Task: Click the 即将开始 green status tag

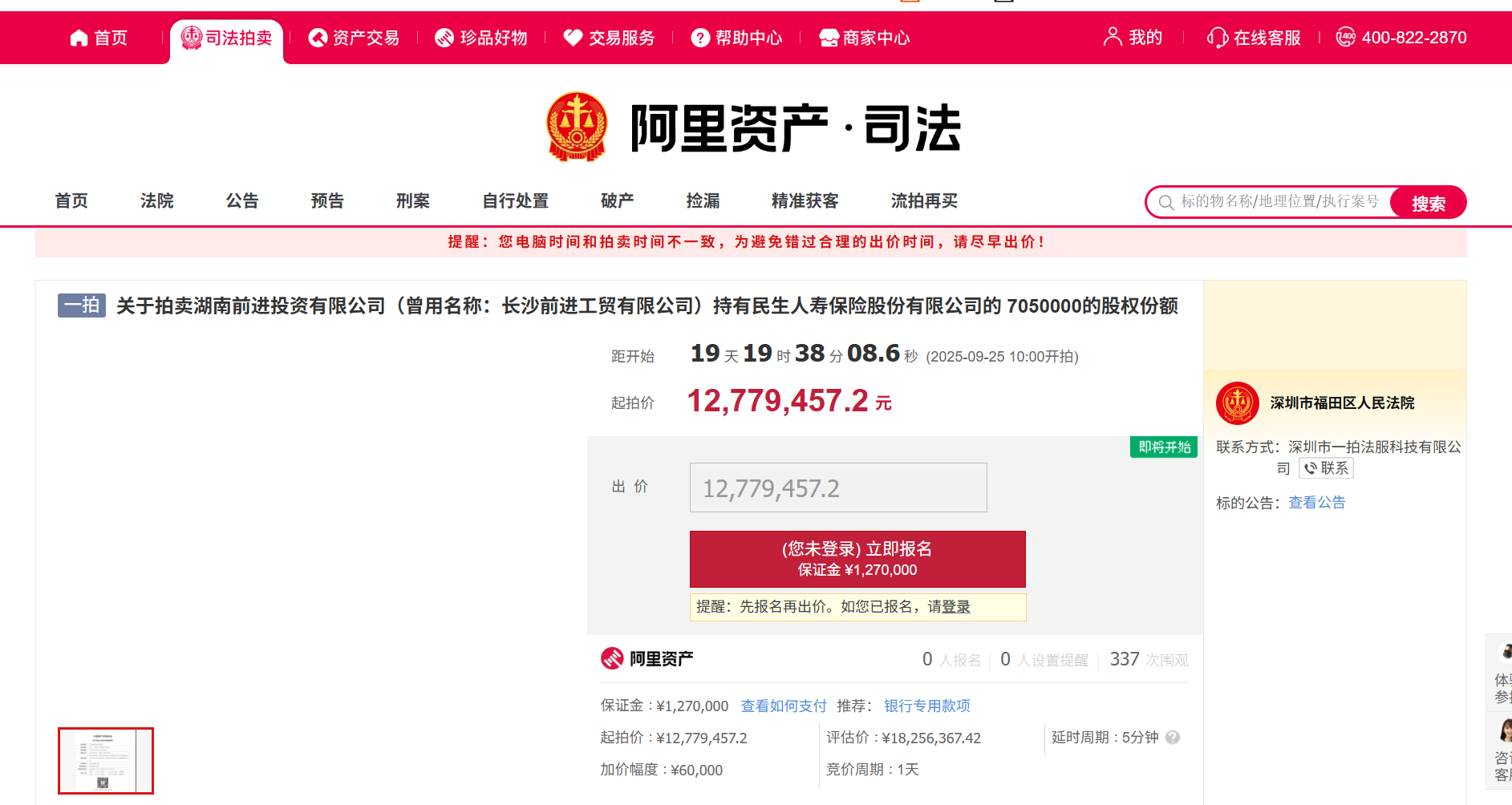Action: click(x=1164, y=447)
